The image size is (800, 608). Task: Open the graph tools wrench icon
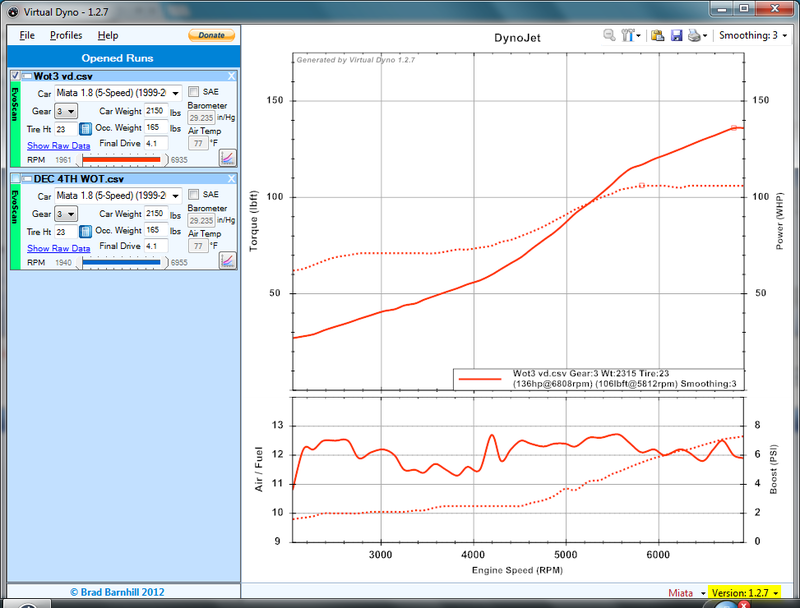[x=627, y=35]
